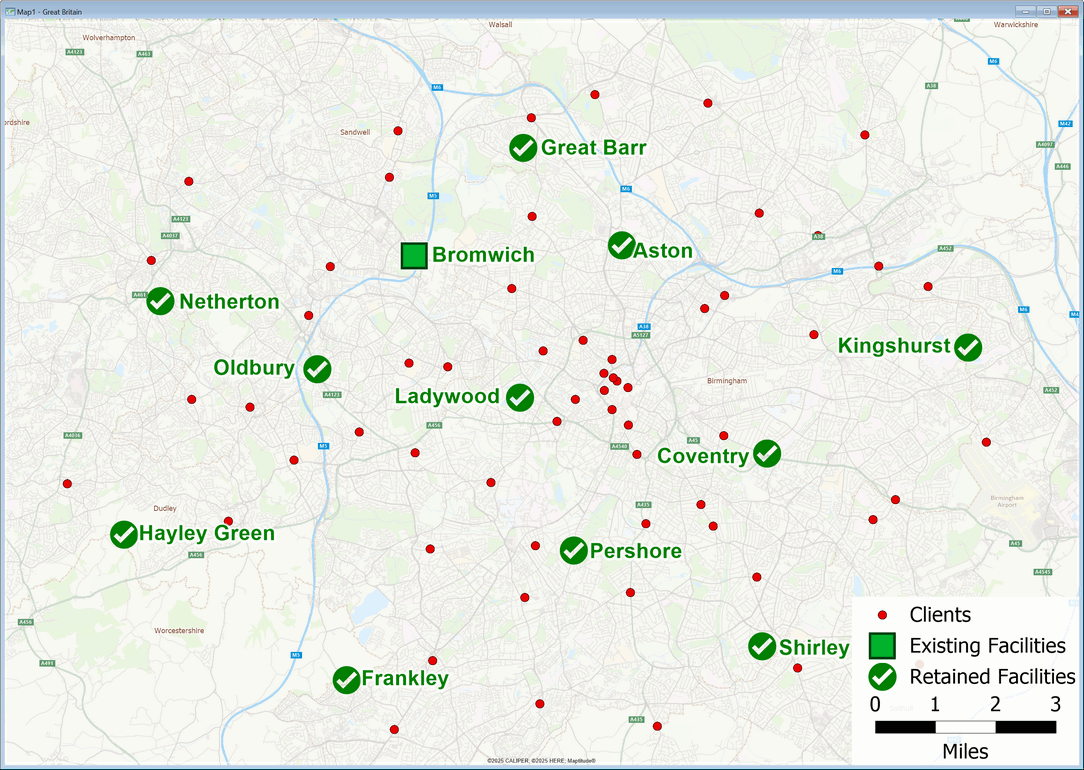
Task: Click the A491 road shield
Action: click(47, 664)
